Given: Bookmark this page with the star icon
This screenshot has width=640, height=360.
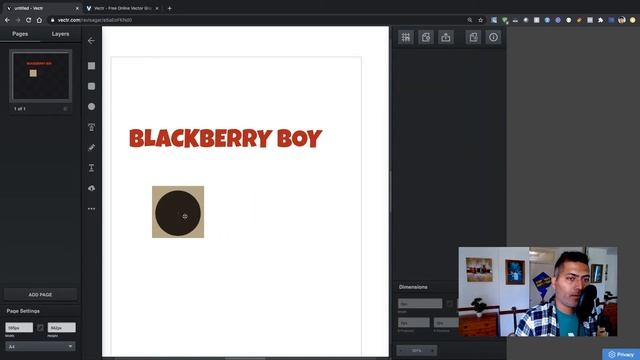Looking at the screenshot, I should pos(480,20).
